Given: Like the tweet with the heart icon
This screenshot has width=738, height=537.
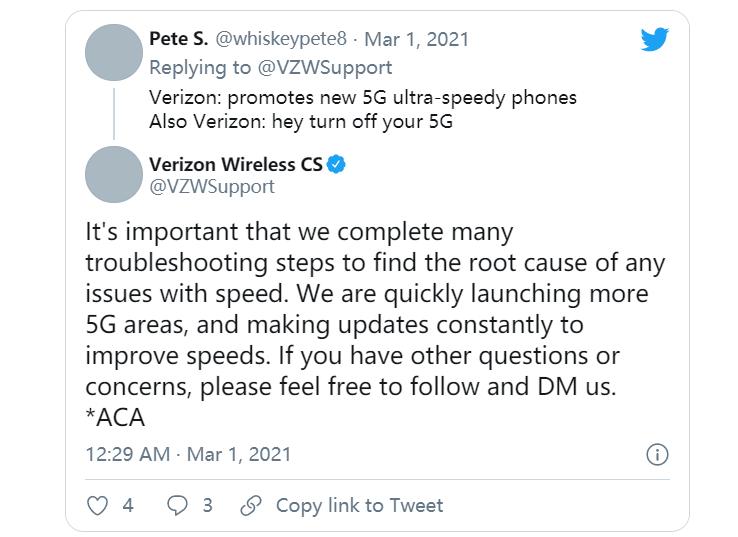Looking at the screenshot, I should [x=97, y=505].
